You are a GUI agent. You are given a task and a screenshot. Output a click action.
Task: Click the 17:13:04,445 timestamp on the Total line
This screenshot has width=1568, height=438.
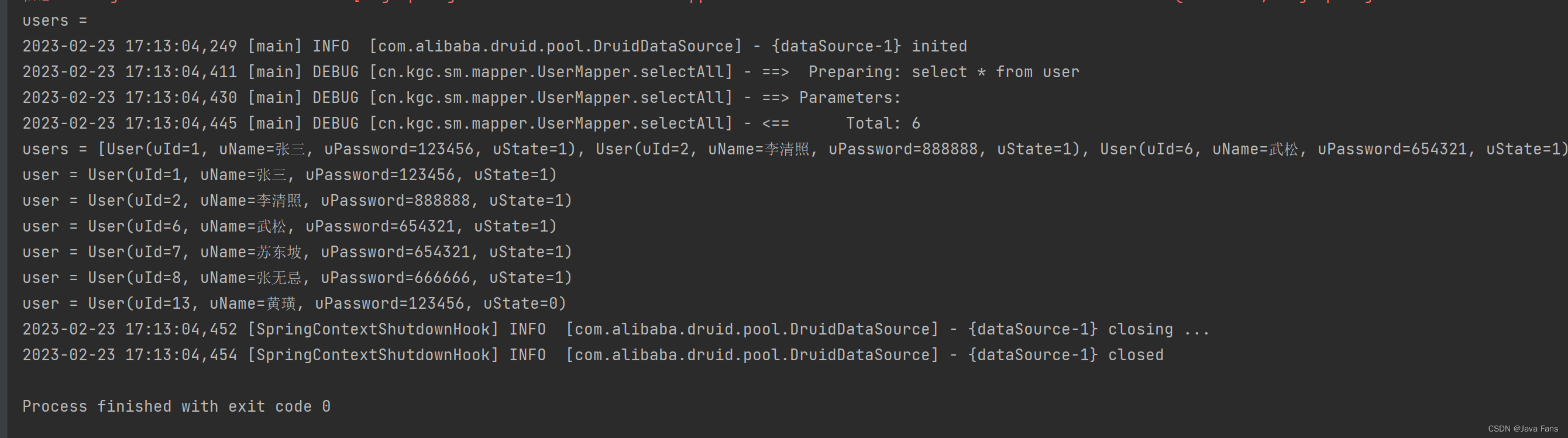(x=181, y=123)
